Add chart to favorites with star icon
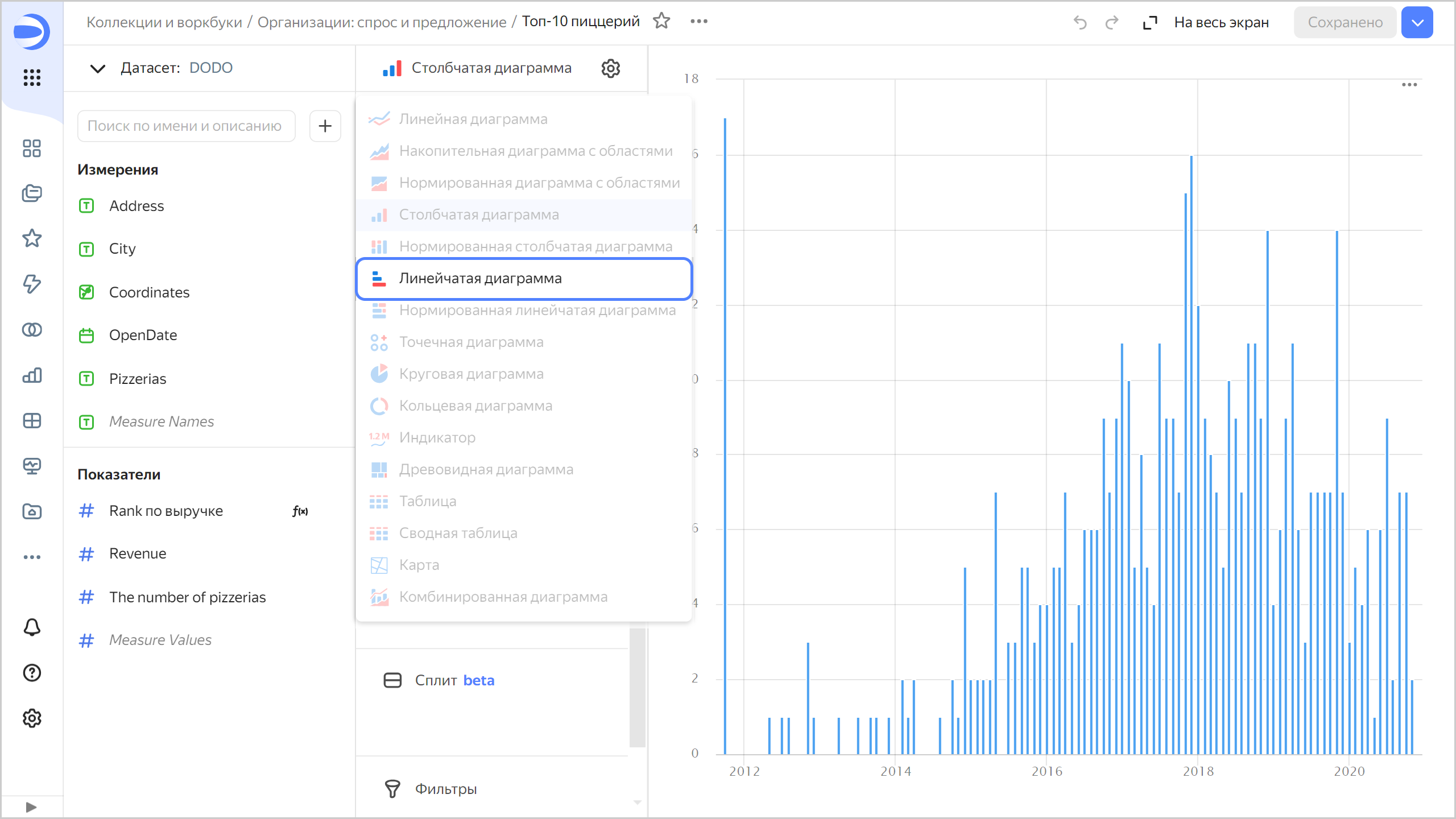 tap(661, 22)
